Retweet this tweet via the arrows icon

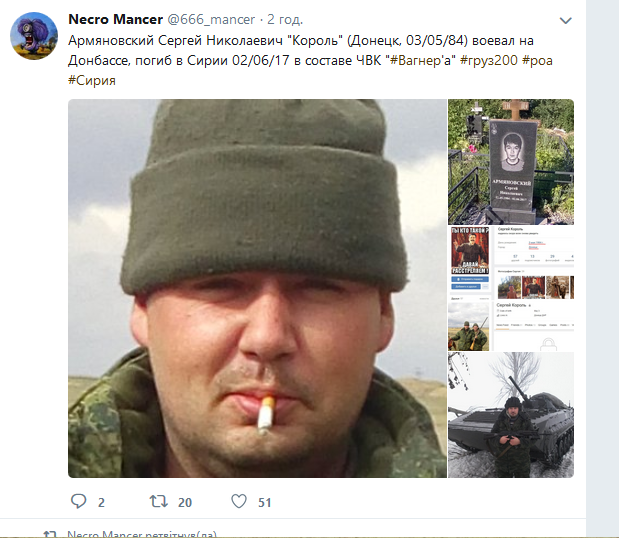(x=159, y=502)
